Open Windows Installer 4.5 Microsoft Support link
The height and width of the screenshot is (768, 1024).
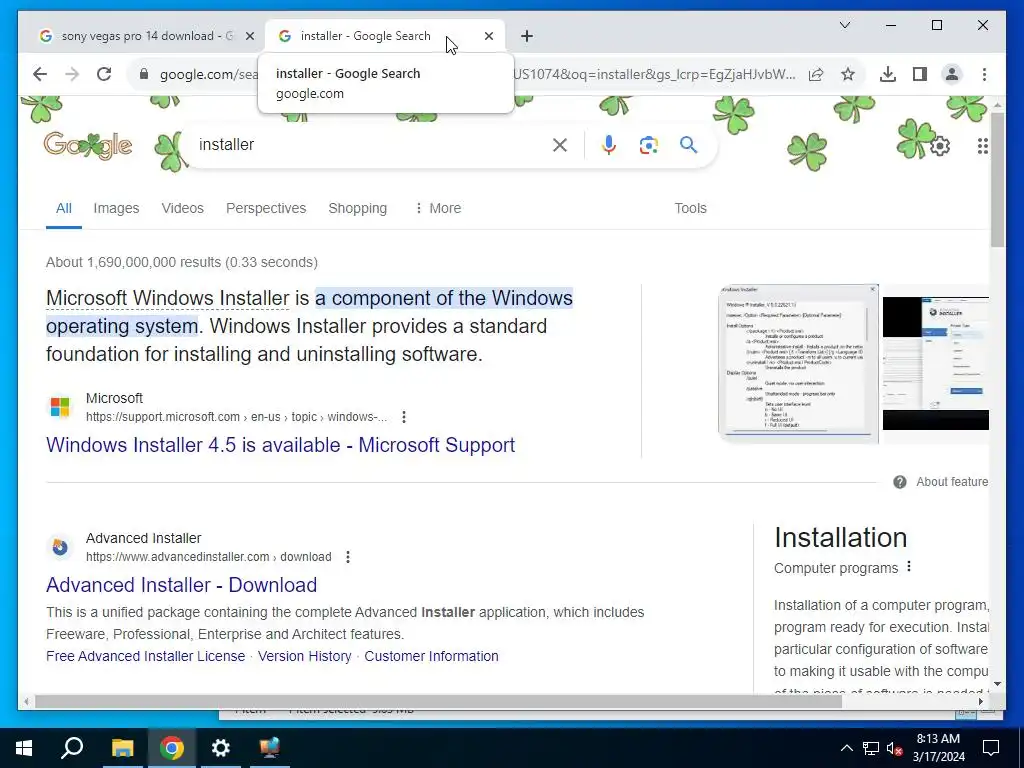[x=280, y=445]
